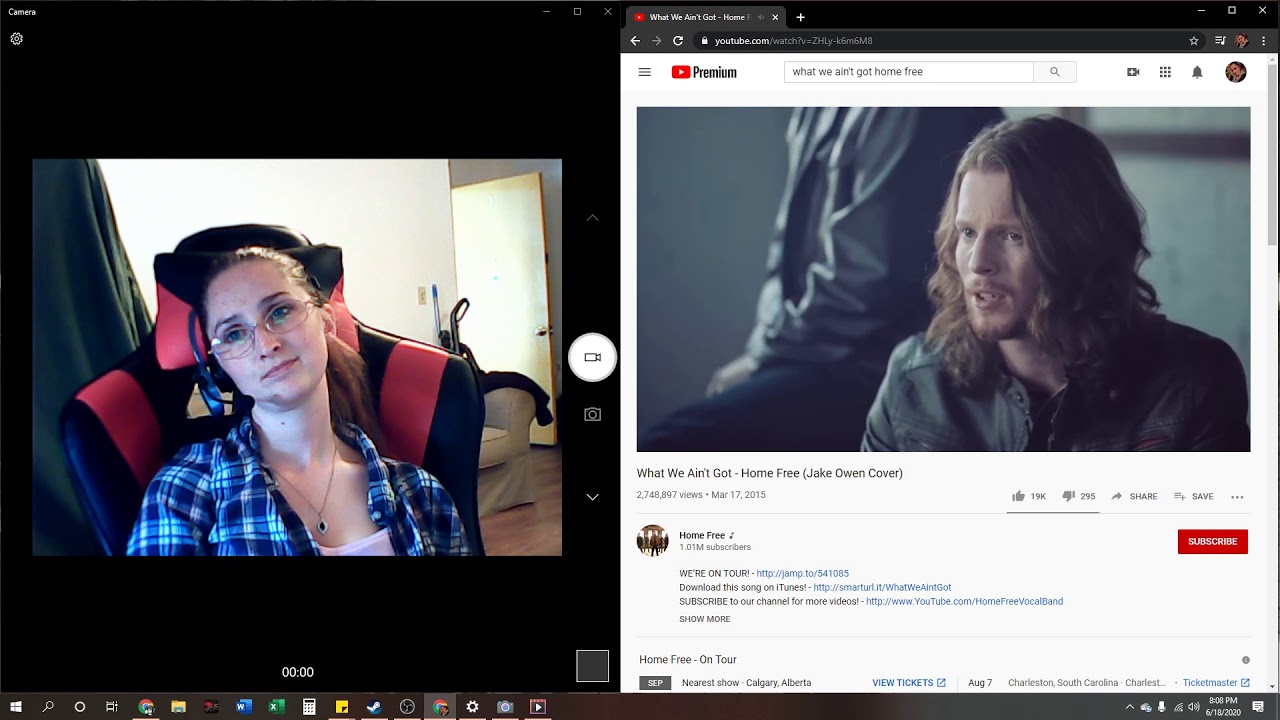Screen dimensions: 1280x720
Task: Click SHARE under the video
Action: 1133,496
